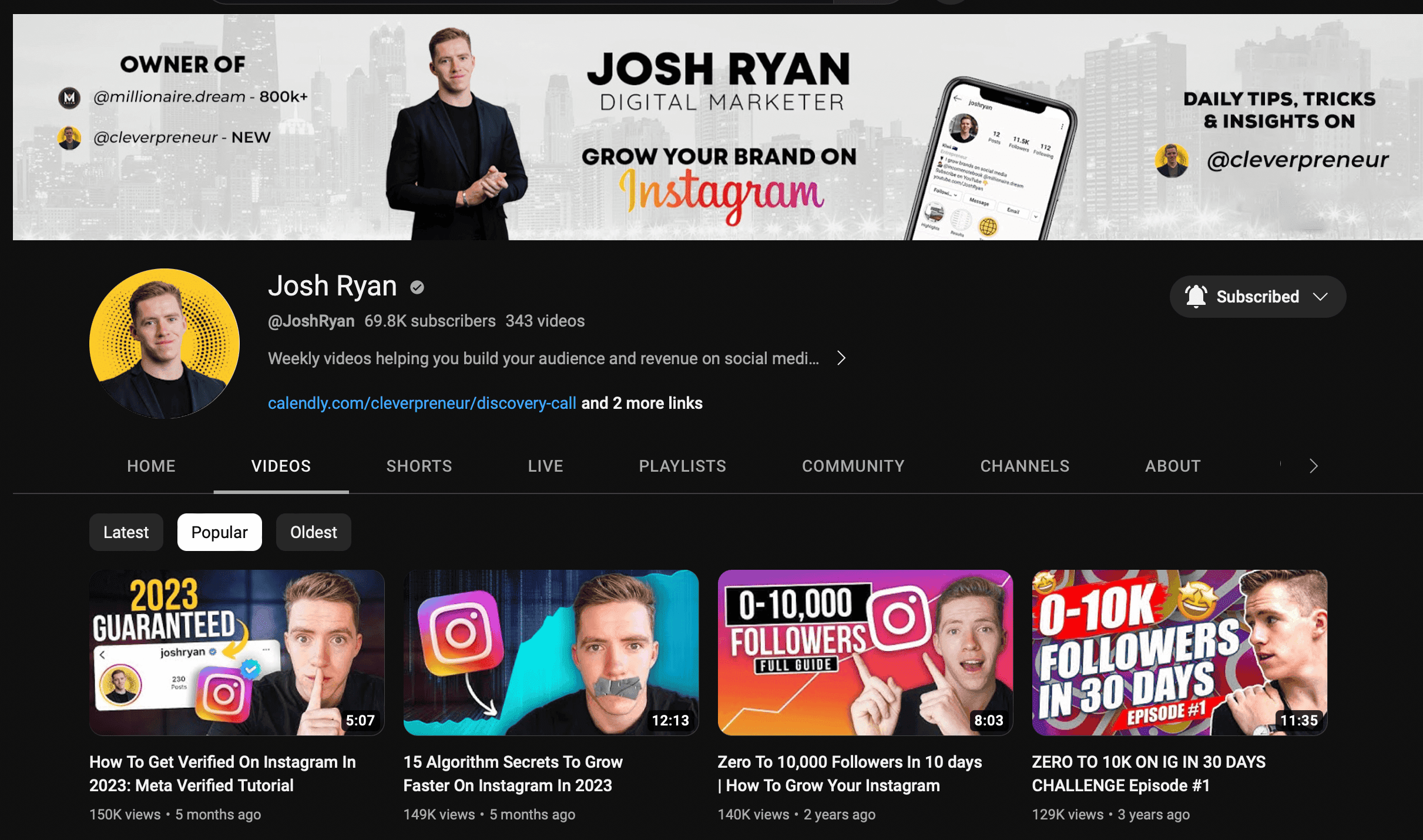This screenshot has height=840, width=1423.
Task: Click the '150K views • 5 months ago' text
Action: (175, 815)
